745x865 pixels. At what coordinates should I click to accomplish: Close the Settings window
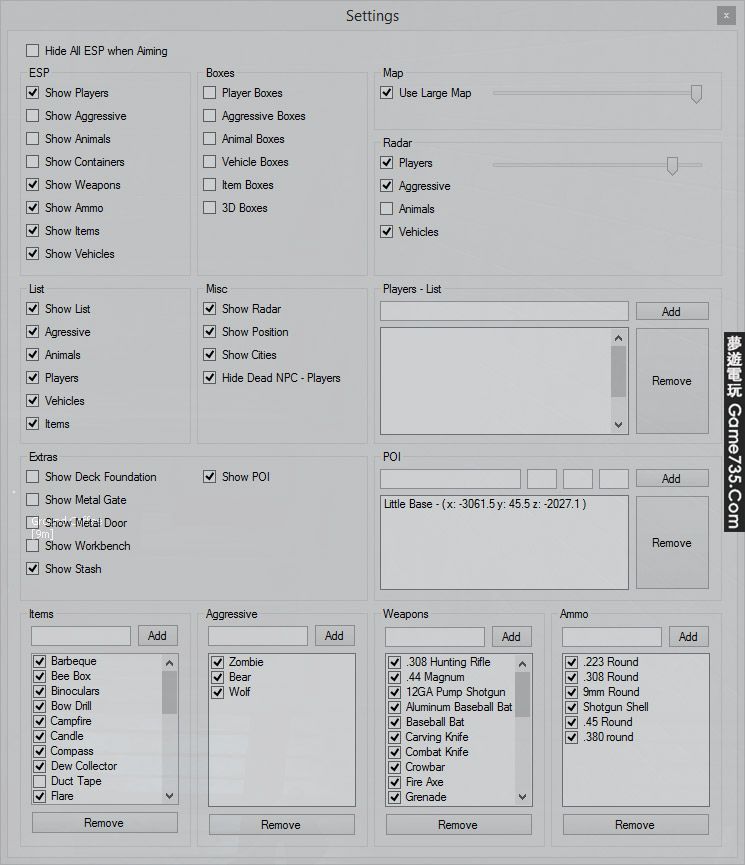point(724,16)
